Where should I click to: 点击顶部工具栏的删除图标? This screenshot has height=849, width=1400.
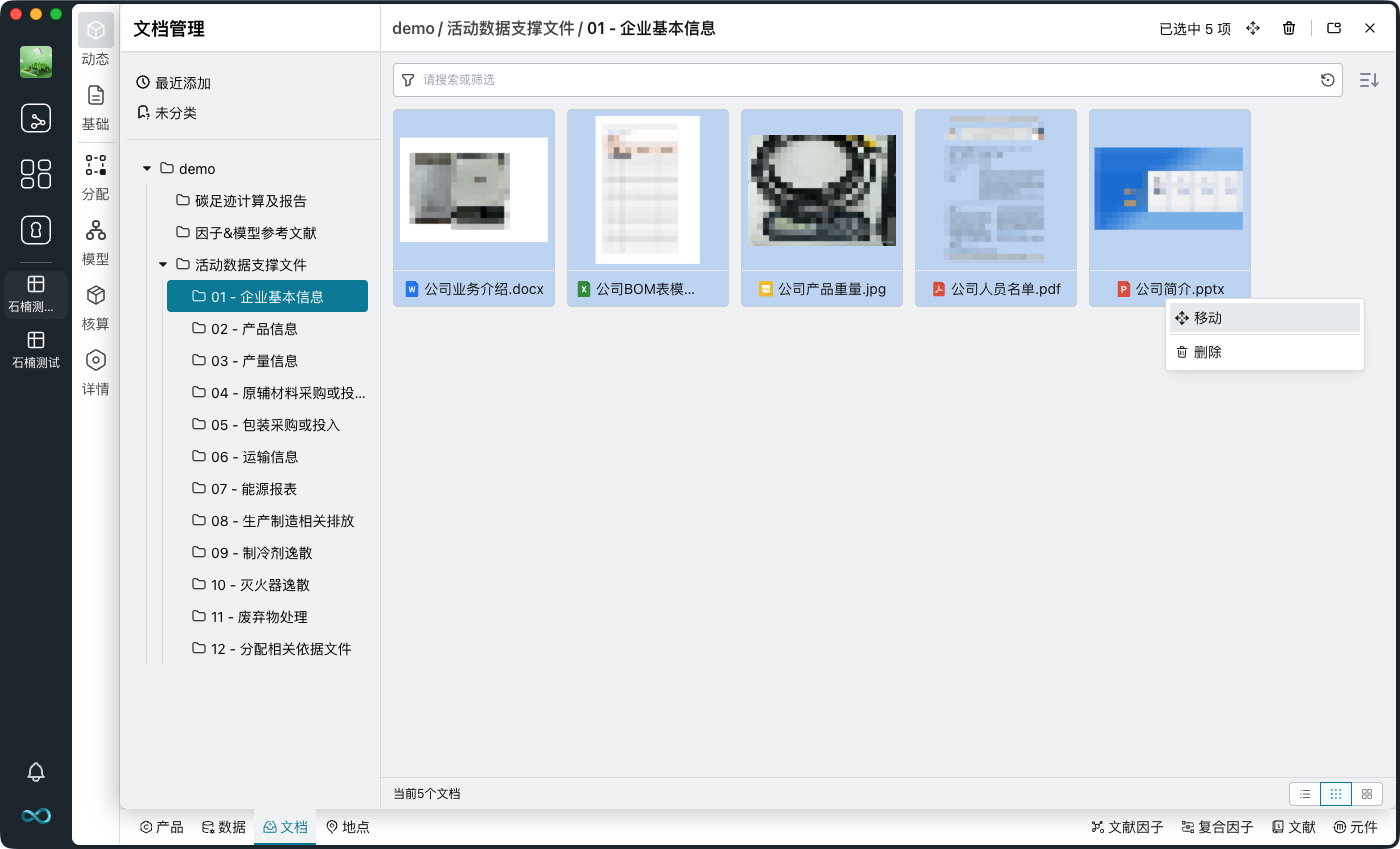pos(1289,28)
